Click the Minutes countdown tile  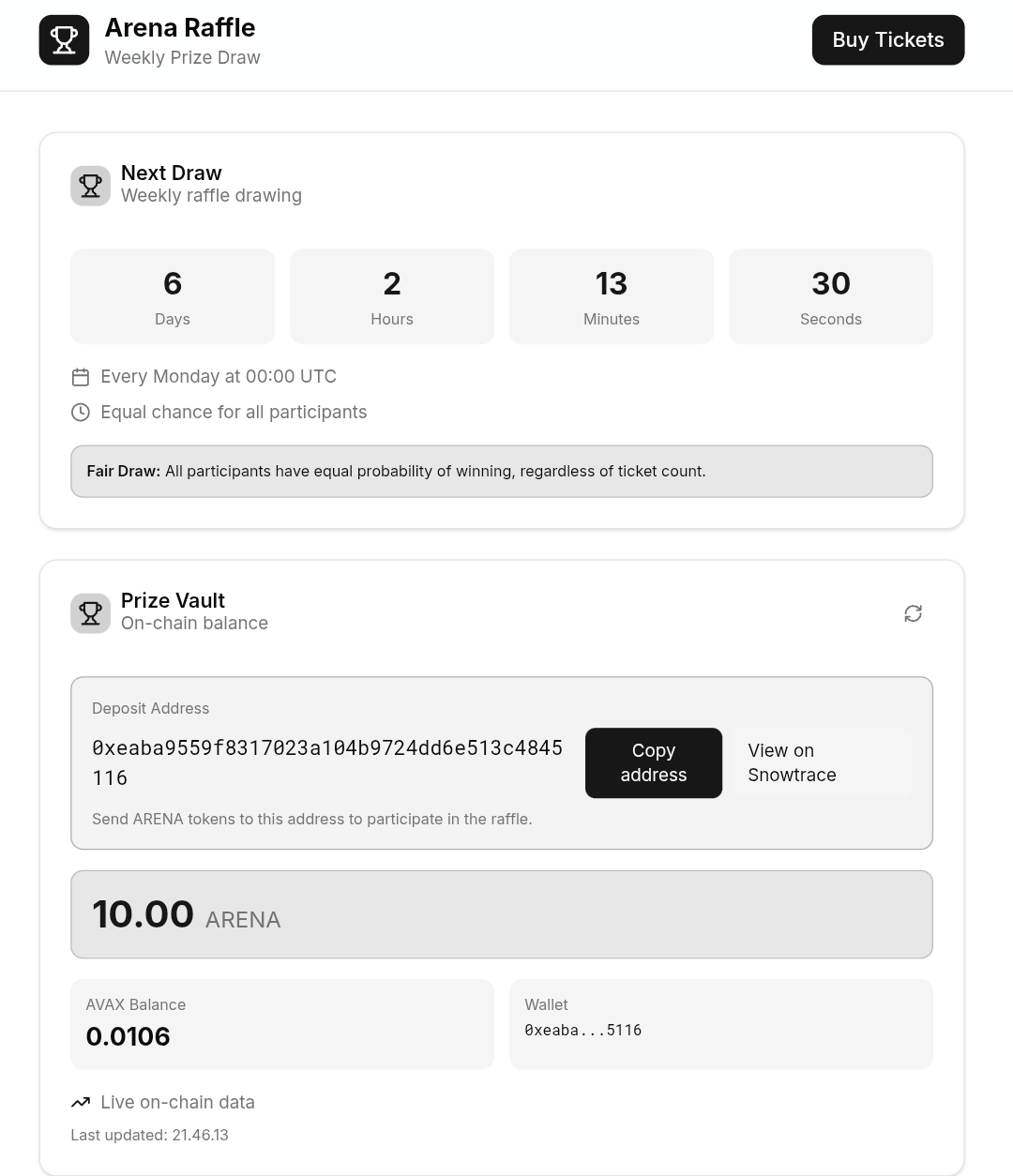612,296
